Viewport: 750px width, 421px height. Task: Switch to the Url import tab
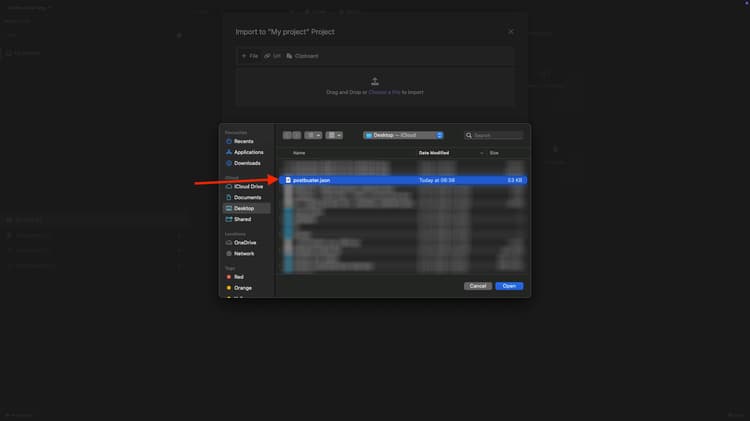(x=273, y=56)
